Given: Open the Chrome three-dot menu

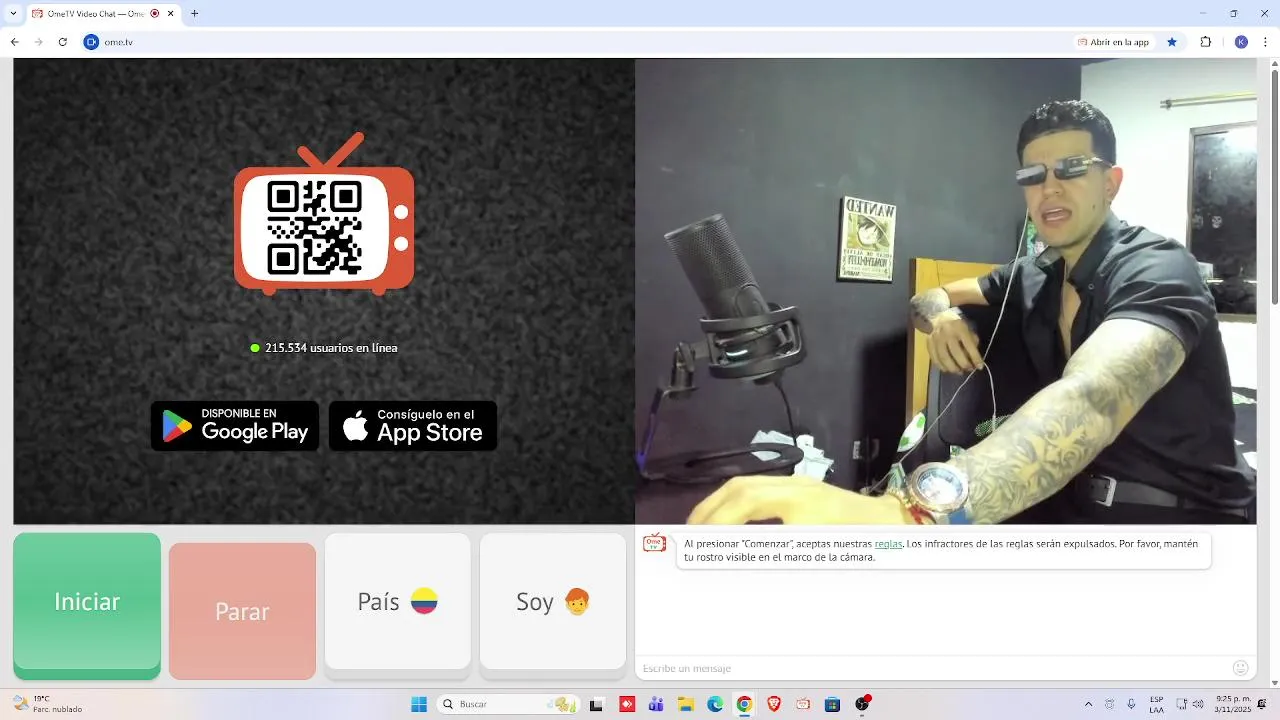Looking at the screenshot, I should click(1265, 42).
